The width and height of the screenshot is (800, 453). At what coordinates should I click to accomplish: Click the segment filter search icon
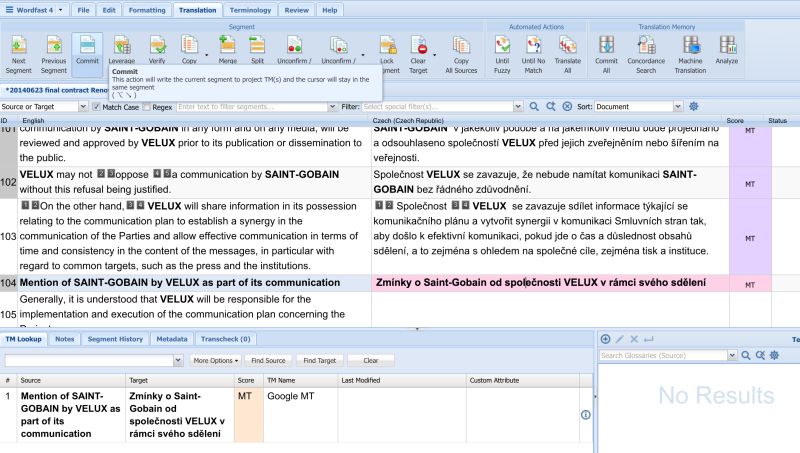click(534, 107)
